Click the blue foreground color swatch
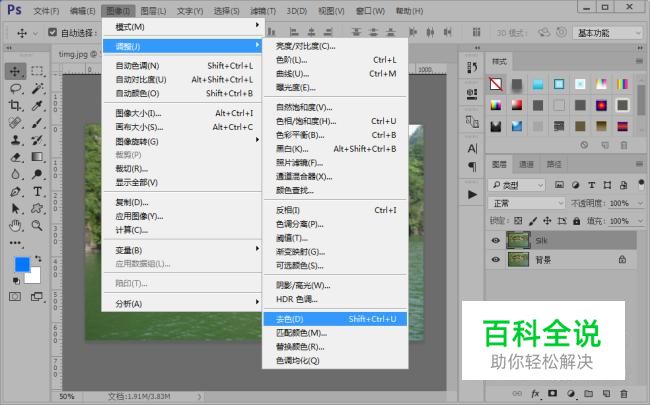Viewport: 650px width, 405px height. [x=20, y=264]
